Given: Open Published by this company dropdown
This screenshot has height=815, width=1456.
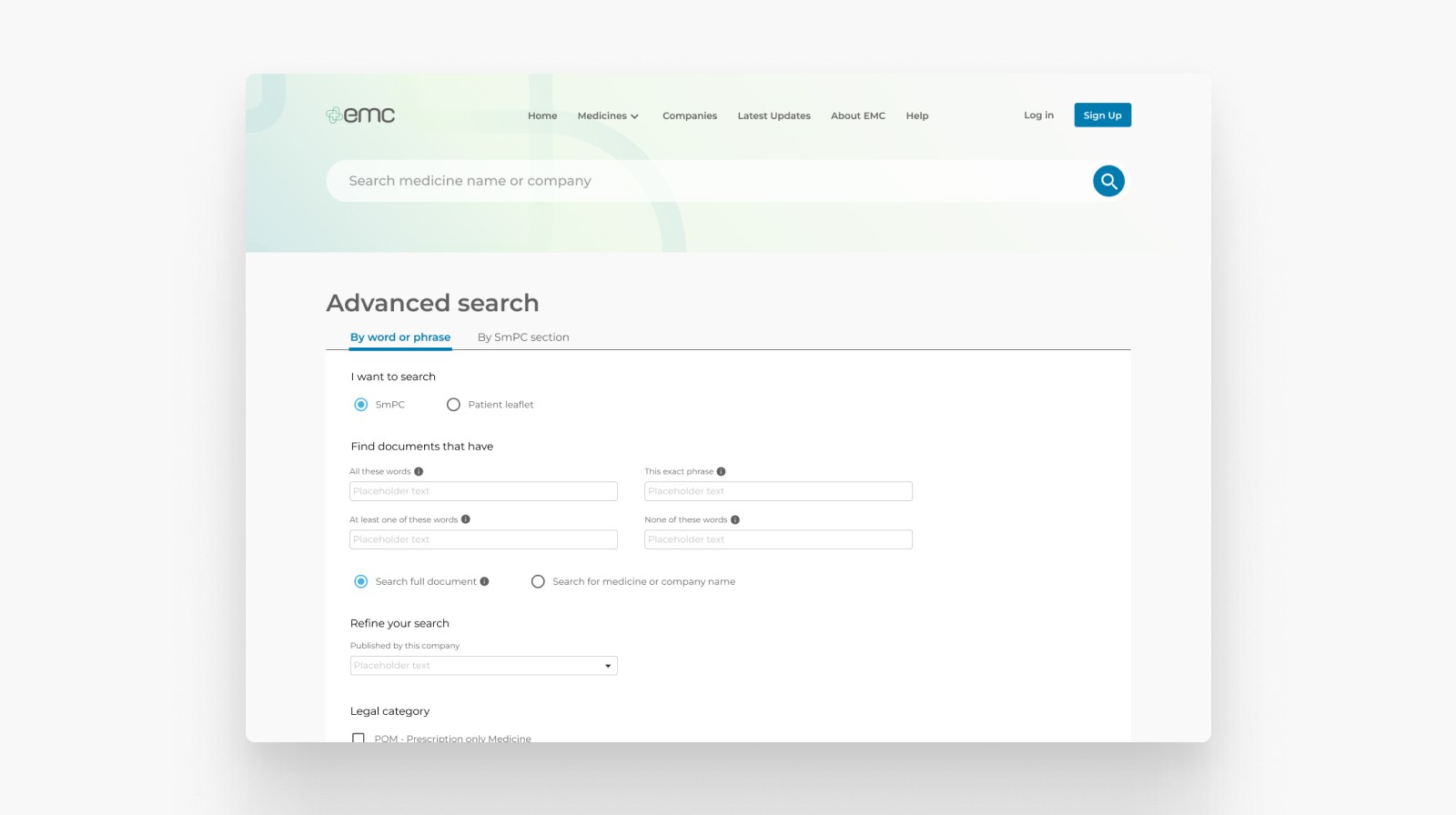Looking at the screenshot, I should pos(483,666).
